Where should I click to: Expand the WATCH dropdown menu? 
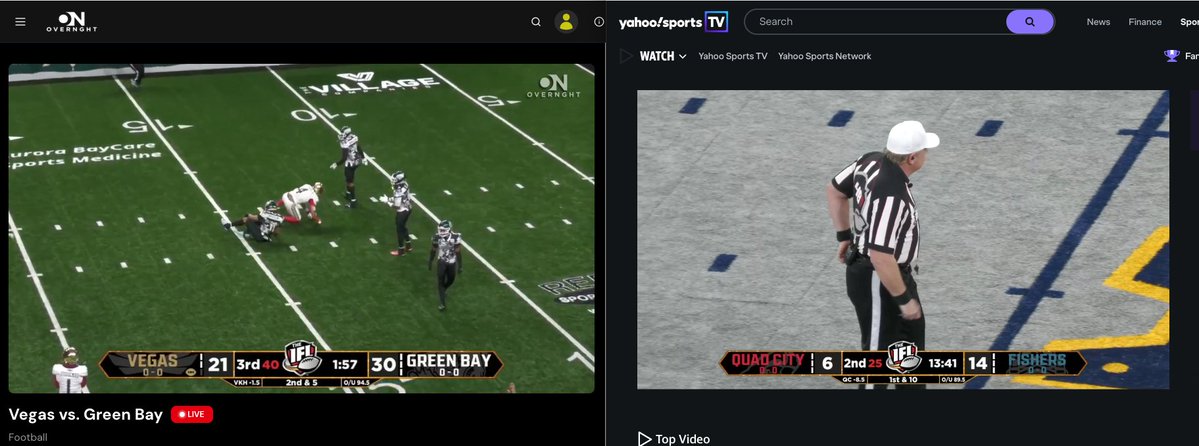pos(663,56)
